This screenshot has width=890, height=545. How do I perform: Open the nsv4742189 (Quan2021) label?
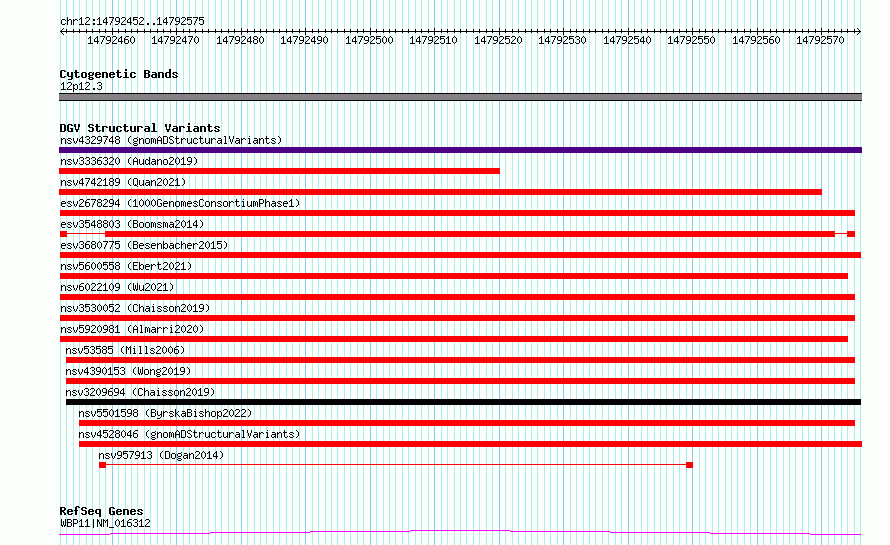click(123, 182)
